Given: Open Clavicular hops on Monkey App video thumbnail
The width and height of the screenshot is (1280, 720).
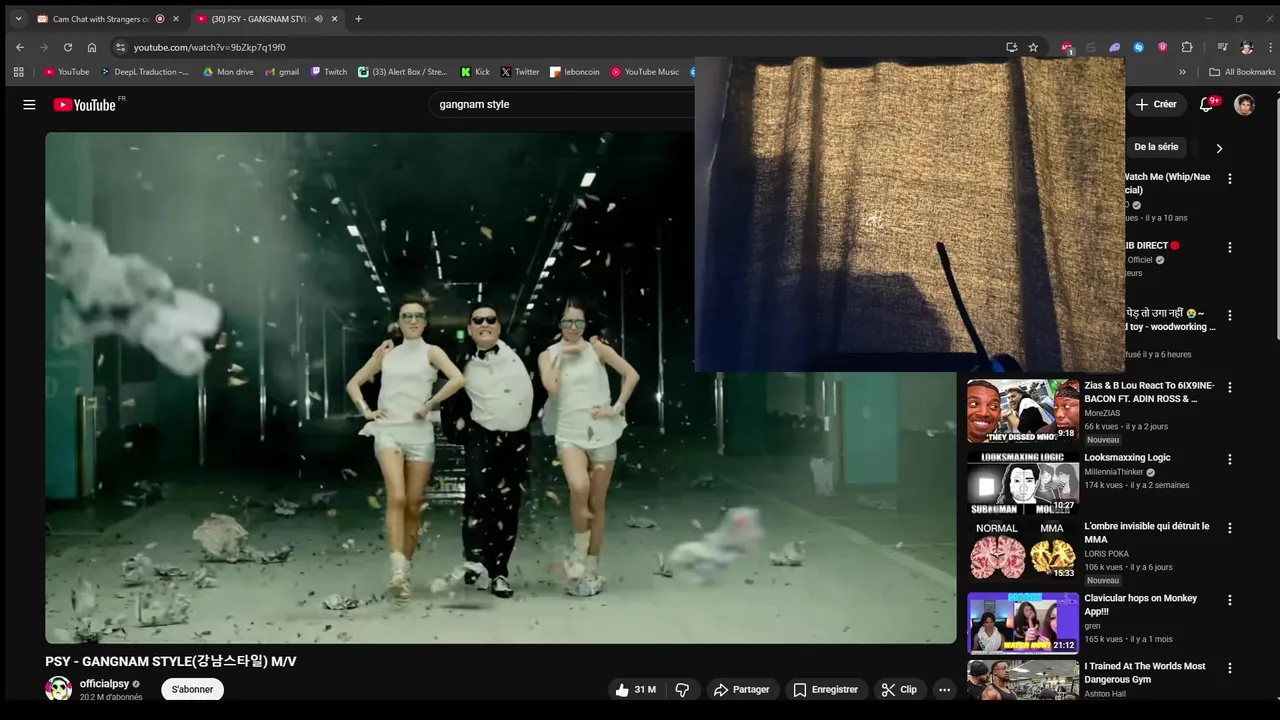Looking at the screenshot, I should pos(1023,623).
